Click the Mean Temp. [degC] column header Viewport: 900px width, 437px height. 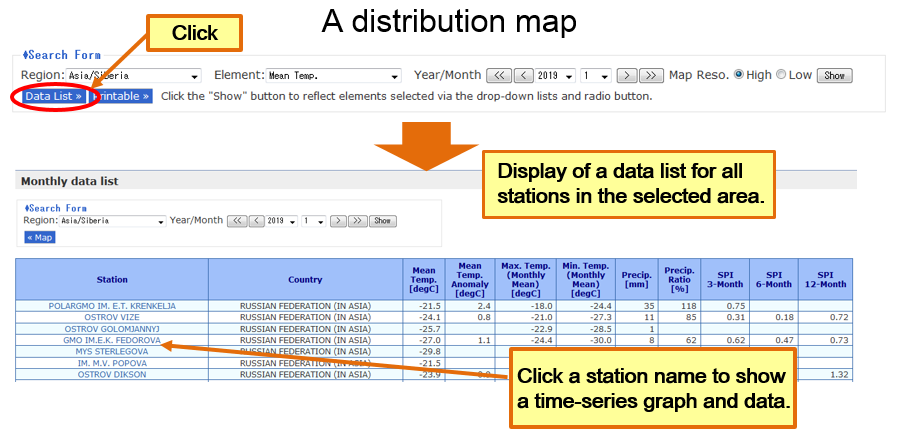pos(424,280)
